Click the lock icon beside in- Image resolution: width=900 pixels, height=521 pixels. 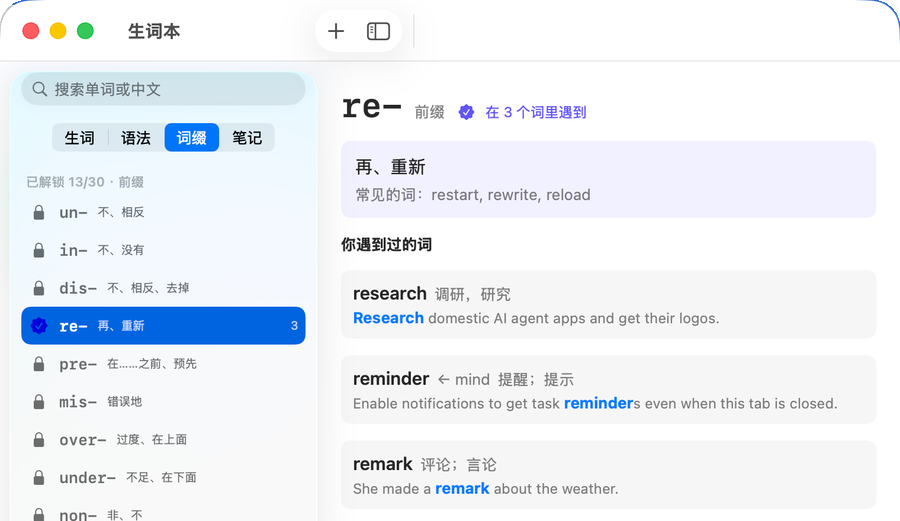tap(39, 250)
